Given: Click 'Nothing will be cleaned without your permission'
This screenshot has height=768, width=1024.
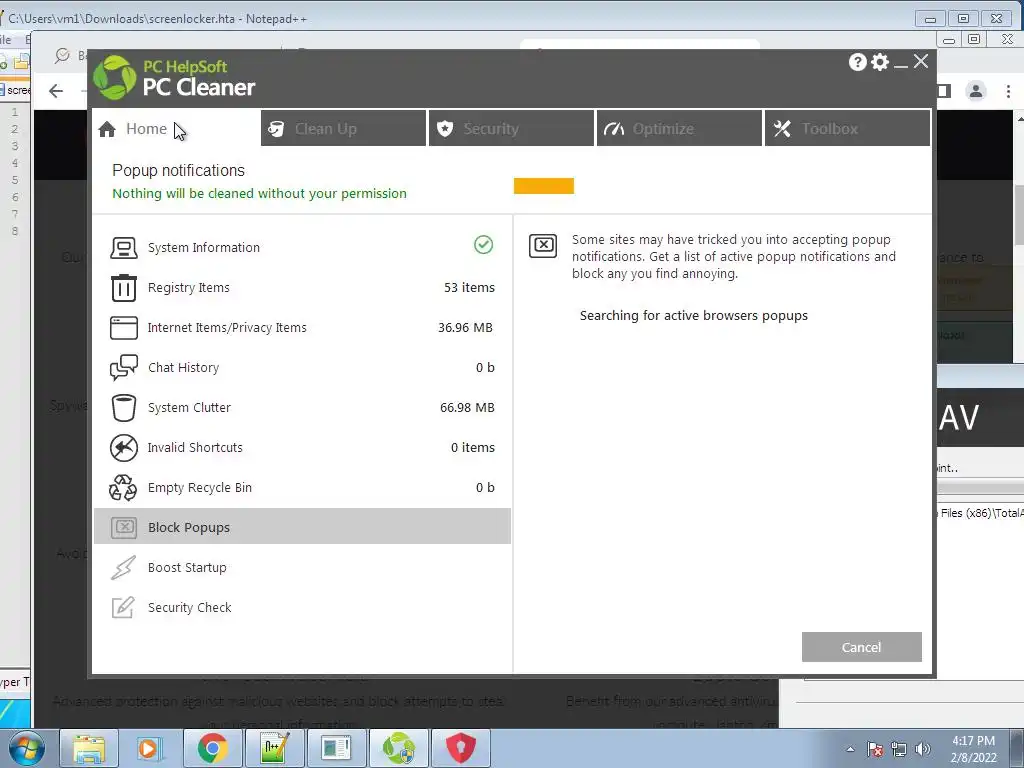Looking at the screenshot, I should pos(259,194).
